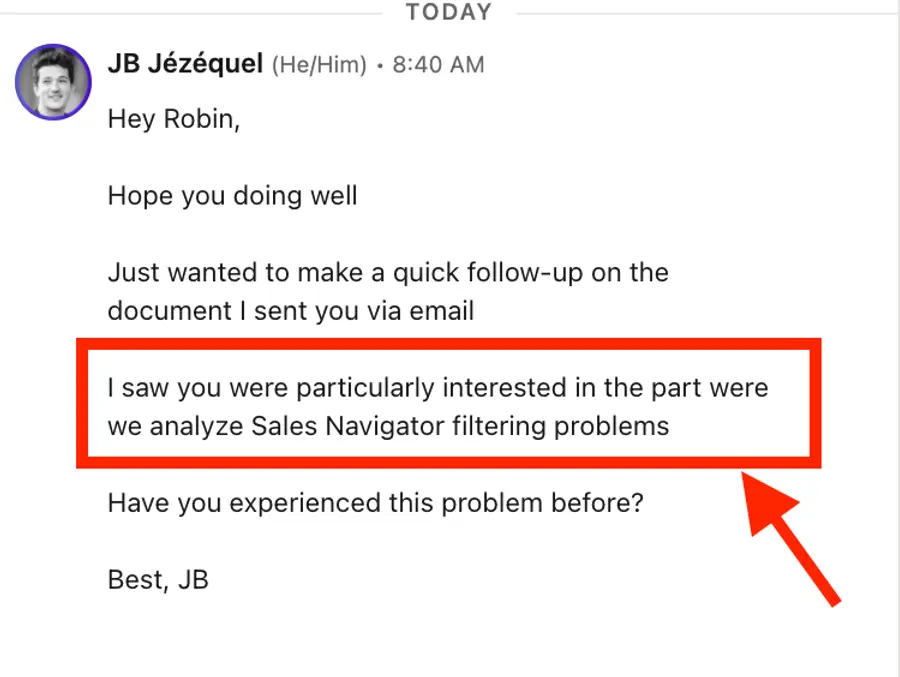
Task: Select the question Have you experienced this problem
Action: (x=375, y=503)
